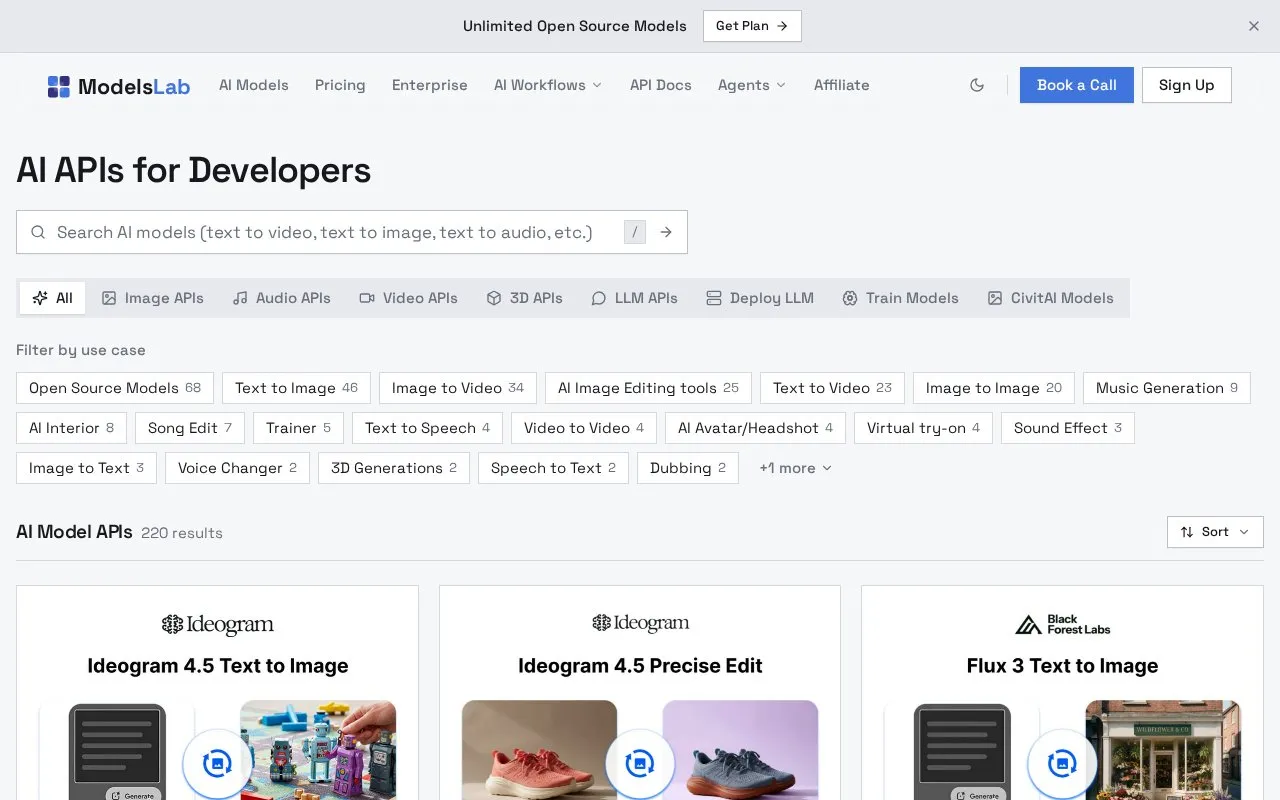
Task: Open the AI Workflows dropdown menu
Action: click(x=548, y=85)
